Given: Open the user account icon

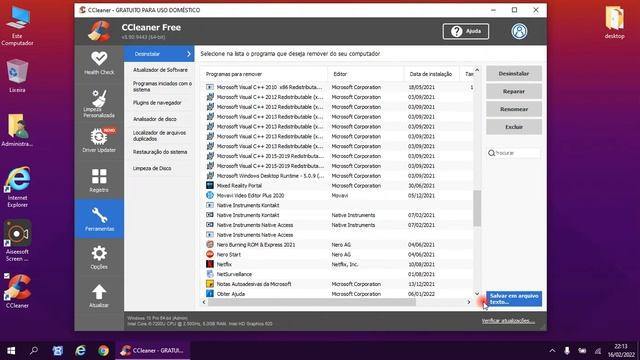Looking at the screenshot, I should [519, 31].
